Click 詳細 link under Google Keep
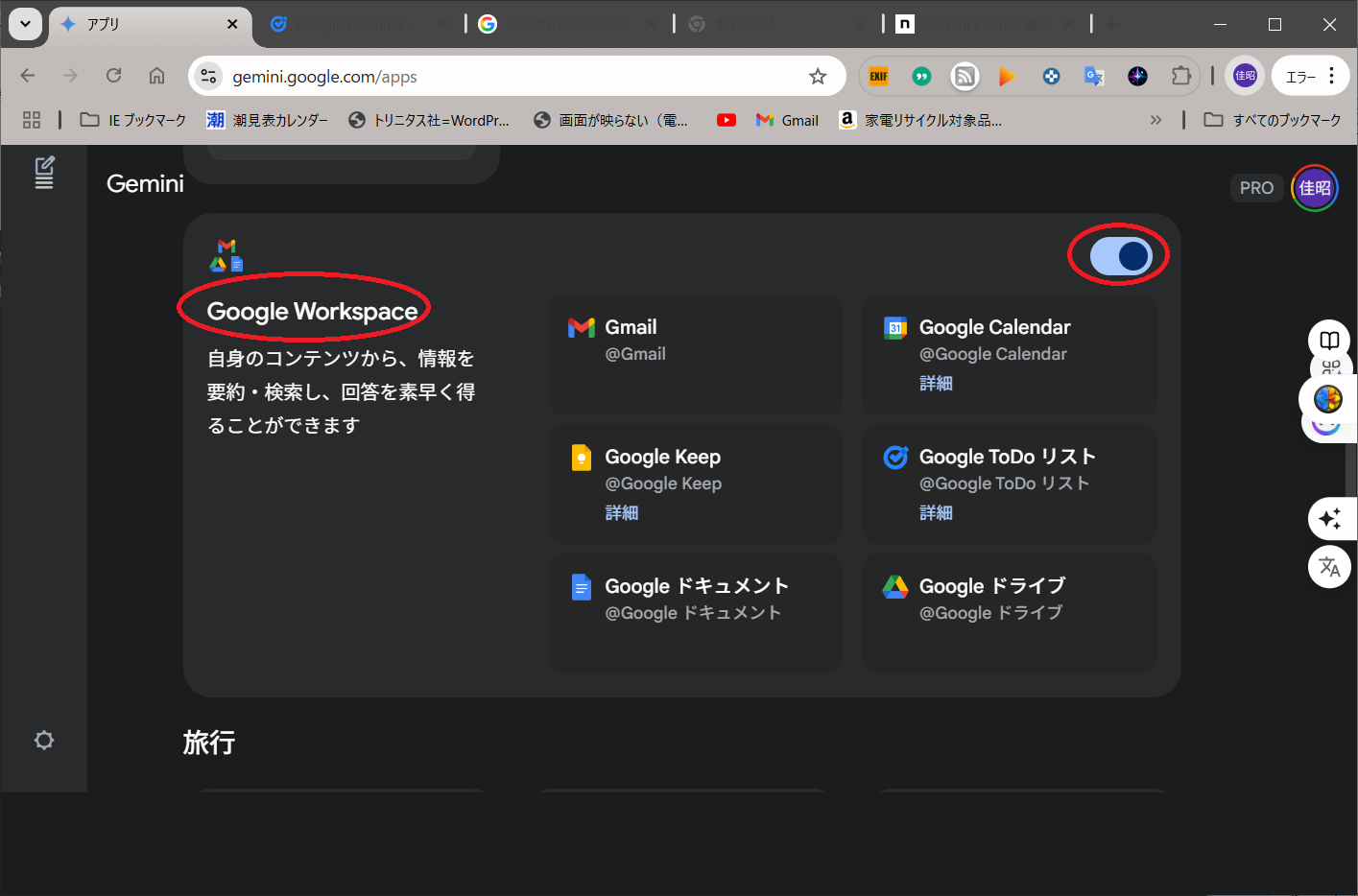The image size is (1358, 896). tap(622, 512)
